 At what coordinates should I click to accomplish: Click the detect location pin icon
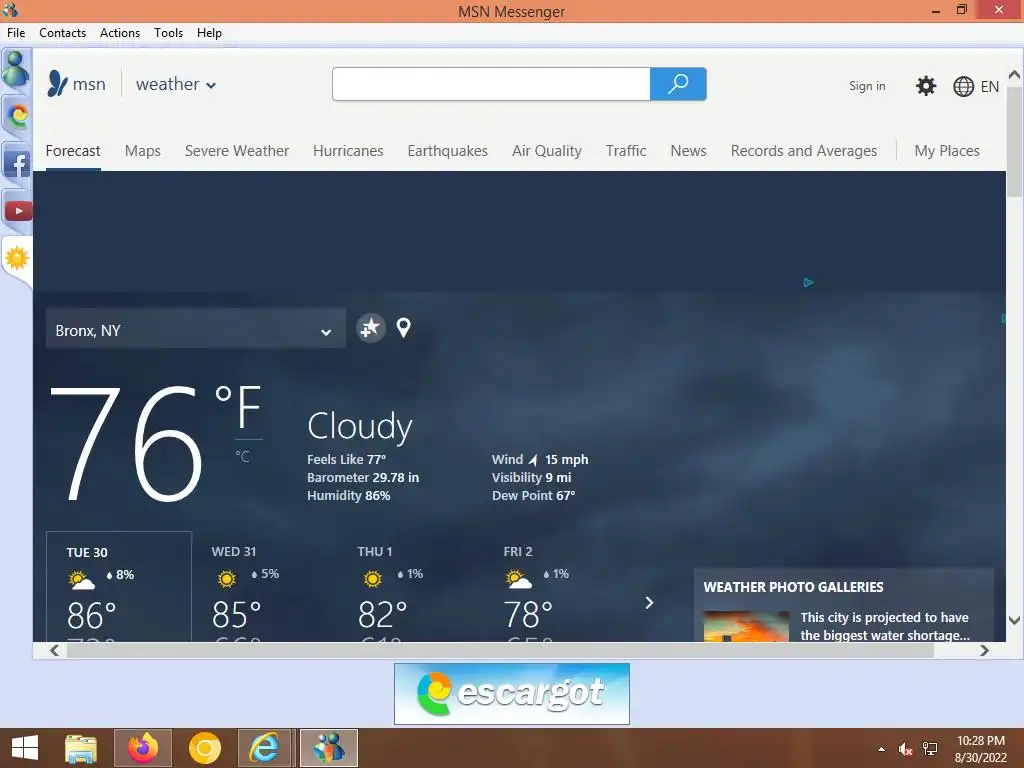tap(404, 328)
